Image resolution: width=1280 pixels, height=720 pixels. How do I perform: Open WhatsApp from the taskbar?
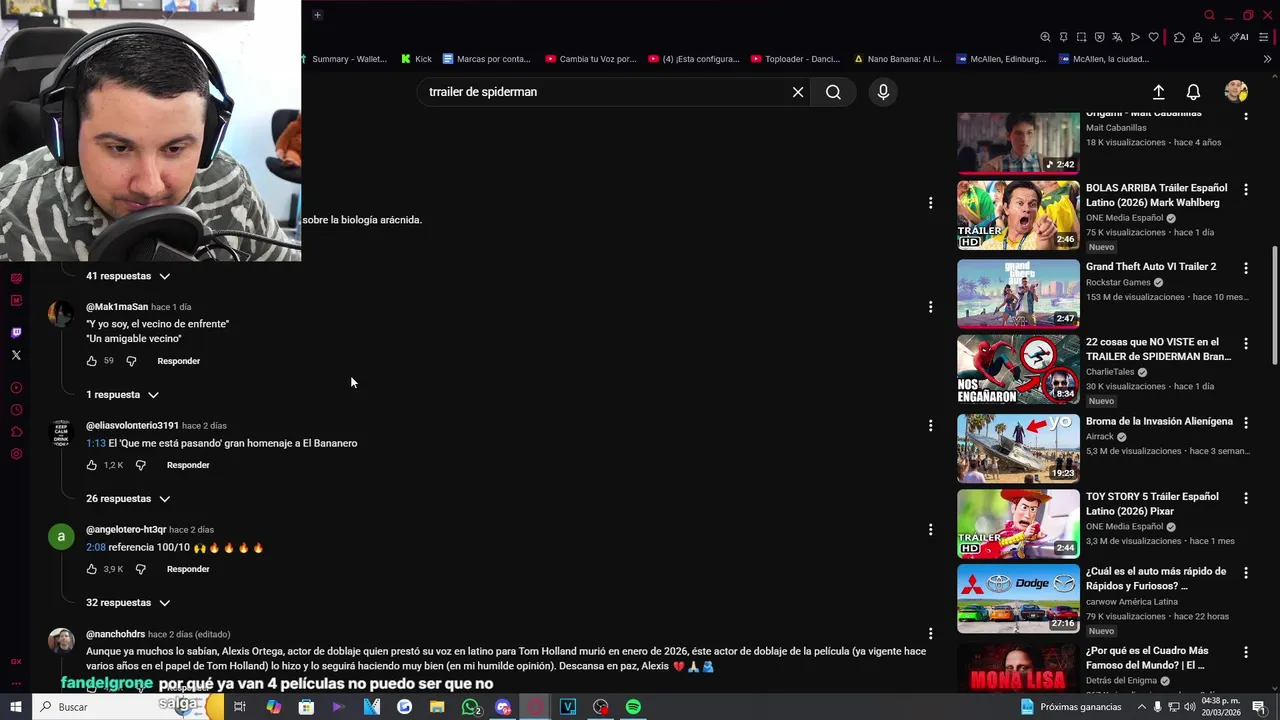pyautogui.click(x=470, y=707)
